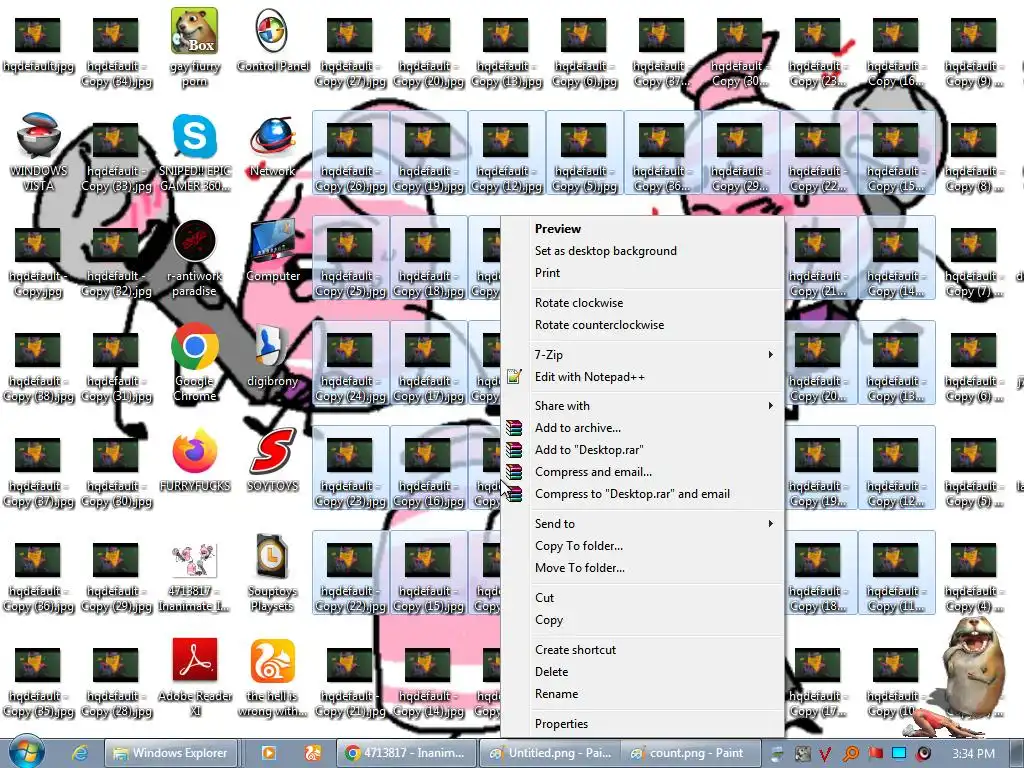Expand the 7-Zip submenu
The height and width of the screenshot is (768, 1024).
pyautogui.click(x=643, y=355)
